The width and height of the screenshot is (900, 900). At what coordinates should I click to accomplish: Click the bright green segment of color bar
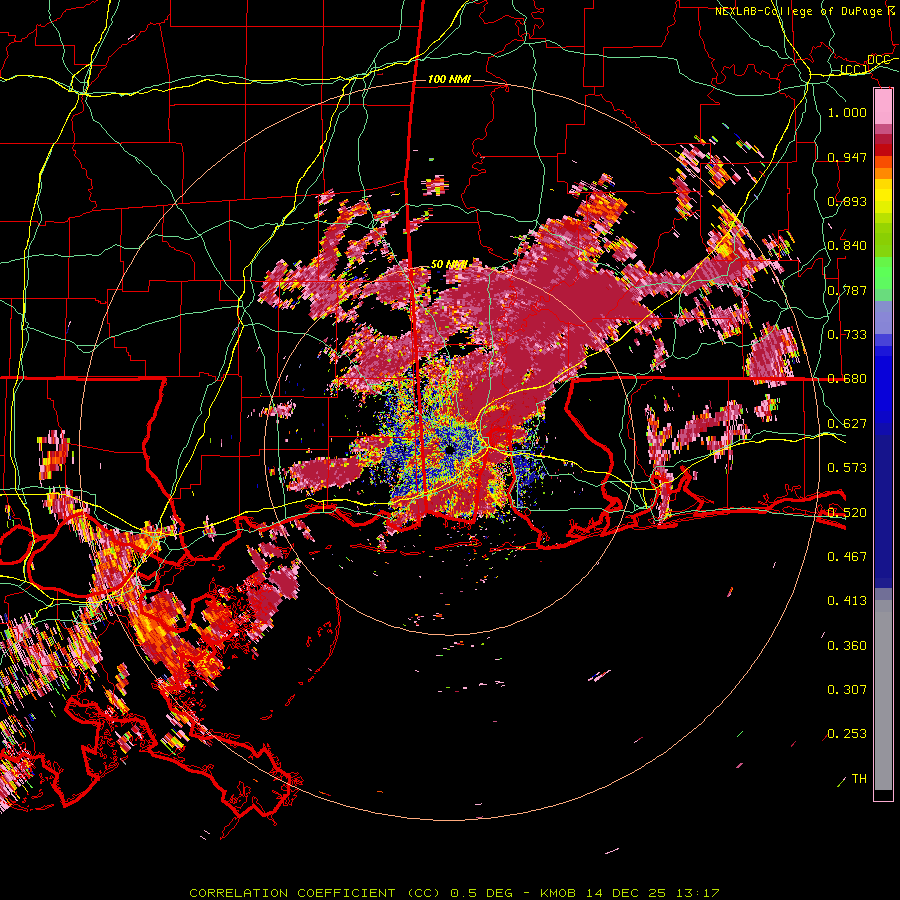883,273
